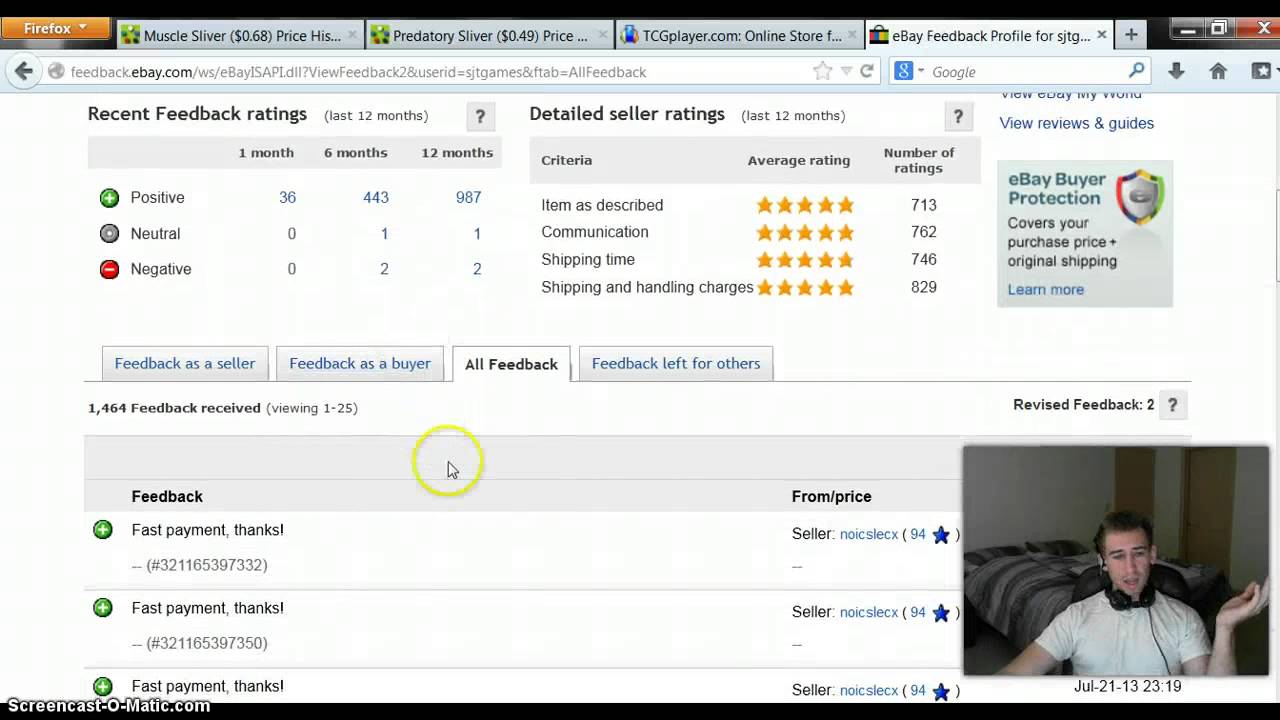Select the Feedback as a buyer tab

360,364
